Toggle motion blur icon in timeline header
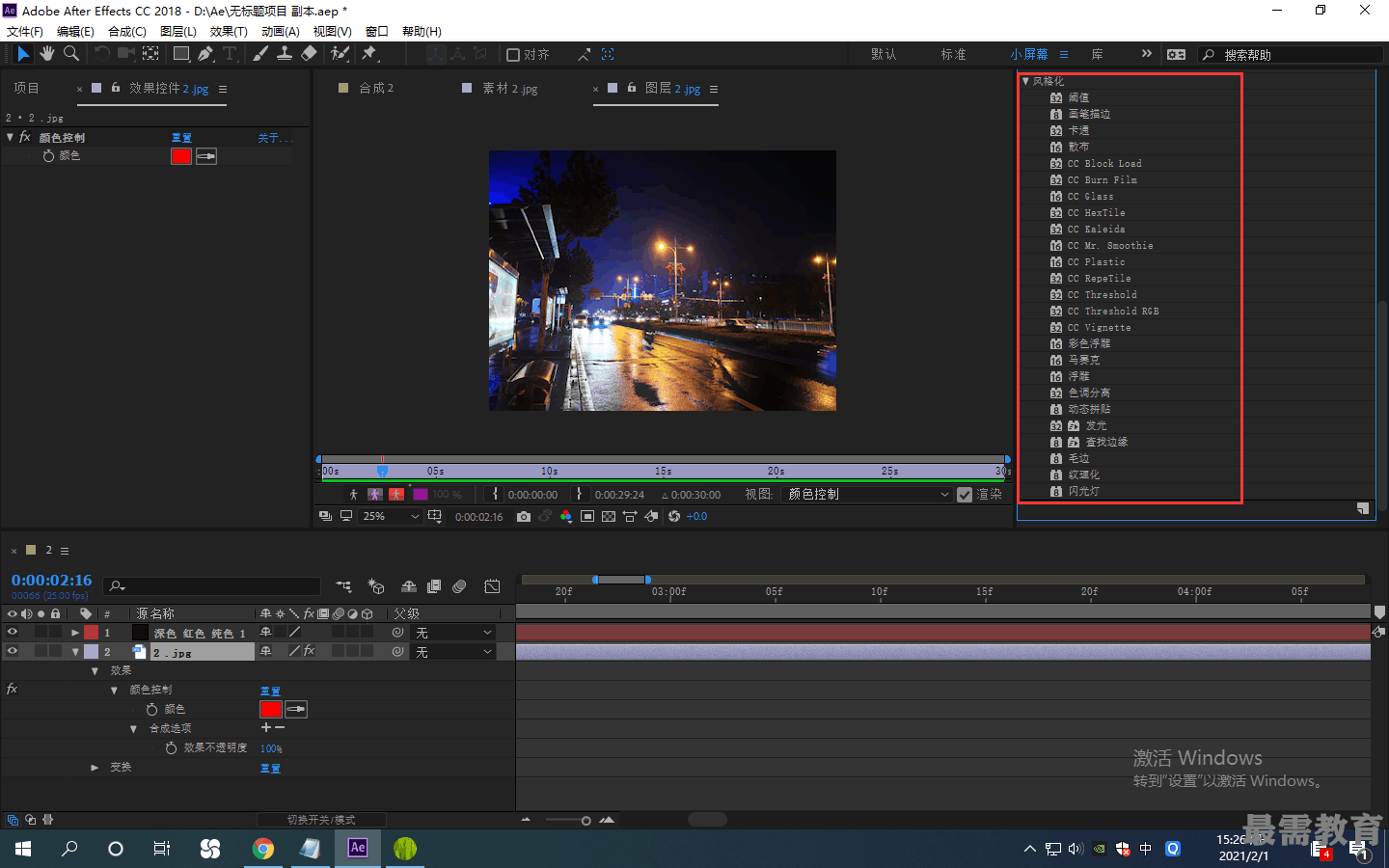1389x868 pixels. (459, 586)
